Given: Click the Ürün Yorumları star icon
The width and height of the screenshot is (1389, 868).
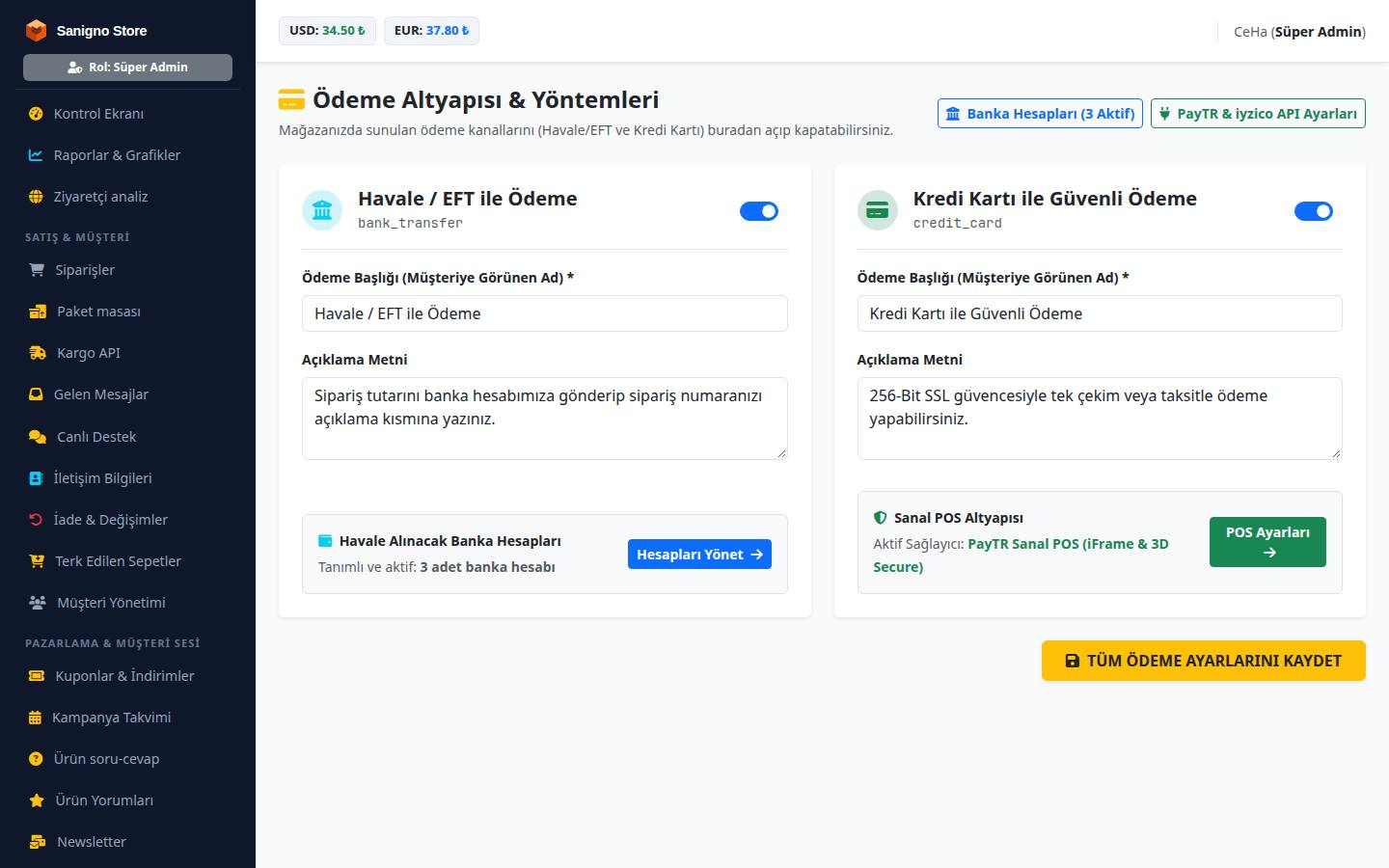Looking at the screenshot, I should click(x=37, y=800).
